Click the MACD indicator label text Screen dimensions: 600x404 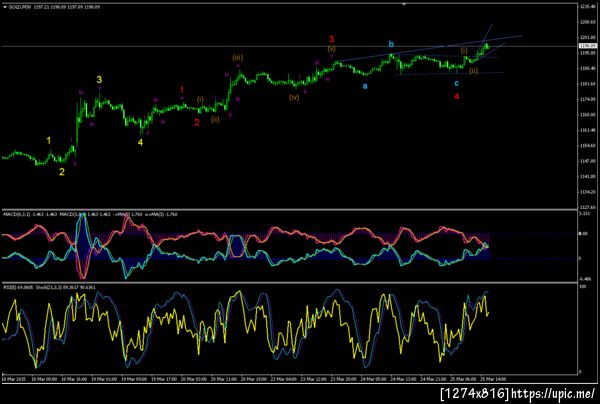[x=90, y=215]
